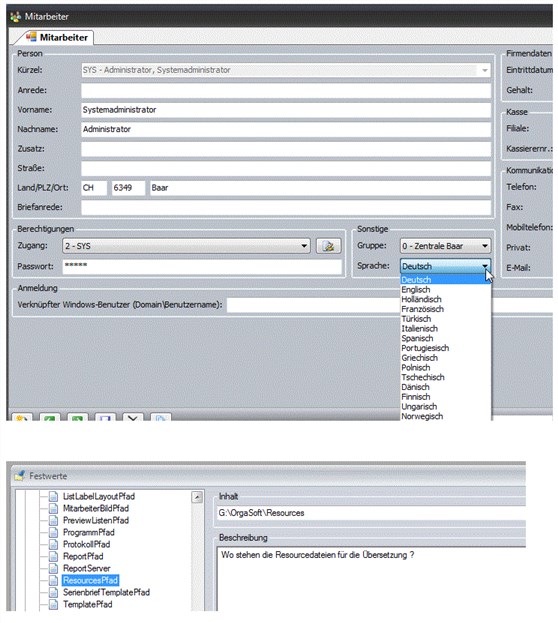Viewport: 558px width, 623px height.
Task: Click the Passwort field
Action: [202, 267]
